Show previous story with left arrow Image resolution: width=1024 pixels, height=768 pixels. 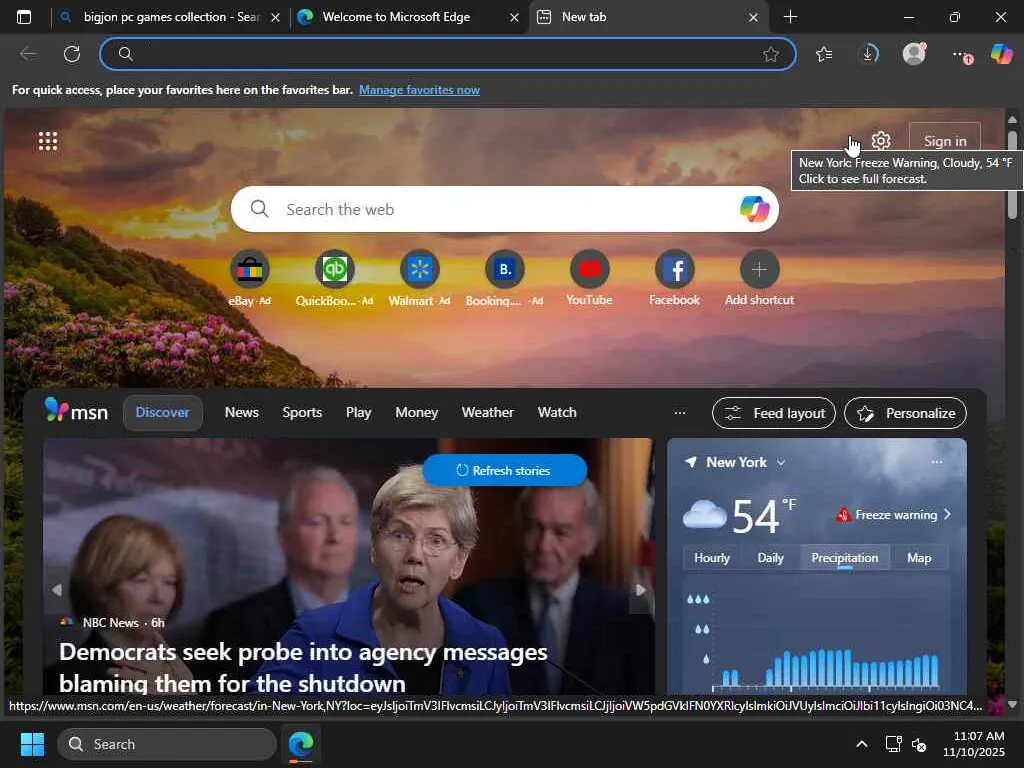(x=57, y=590)
